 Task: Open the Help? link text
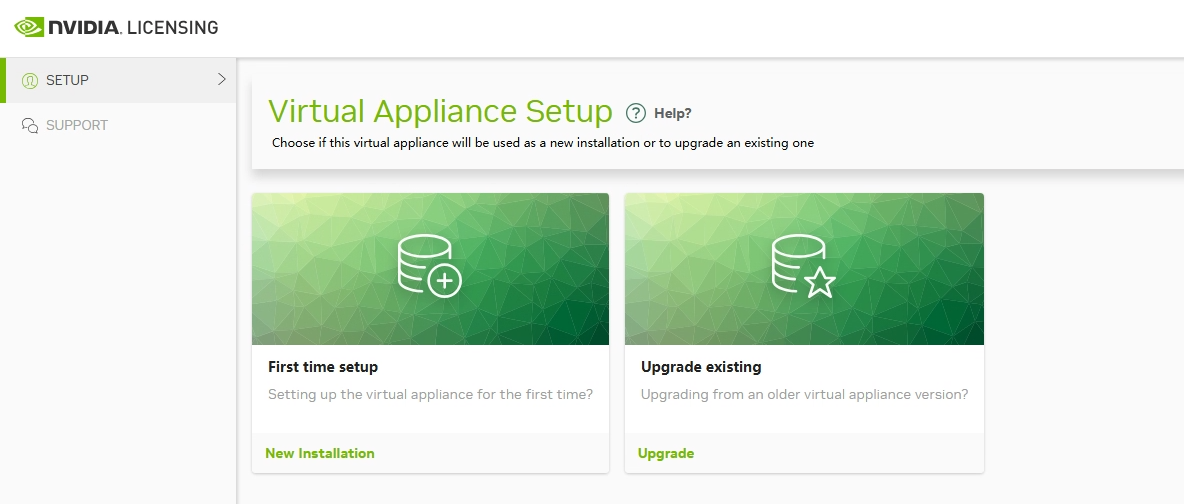(672, 113)
